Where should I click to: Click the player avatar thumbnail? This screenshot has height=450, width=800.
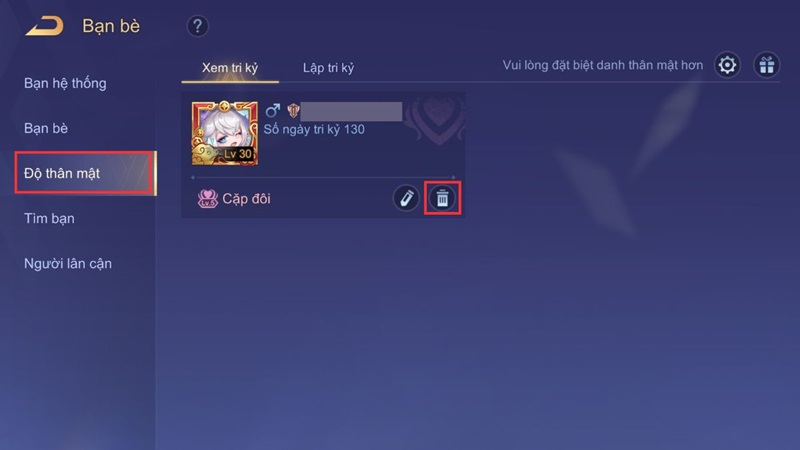(224, 133)
